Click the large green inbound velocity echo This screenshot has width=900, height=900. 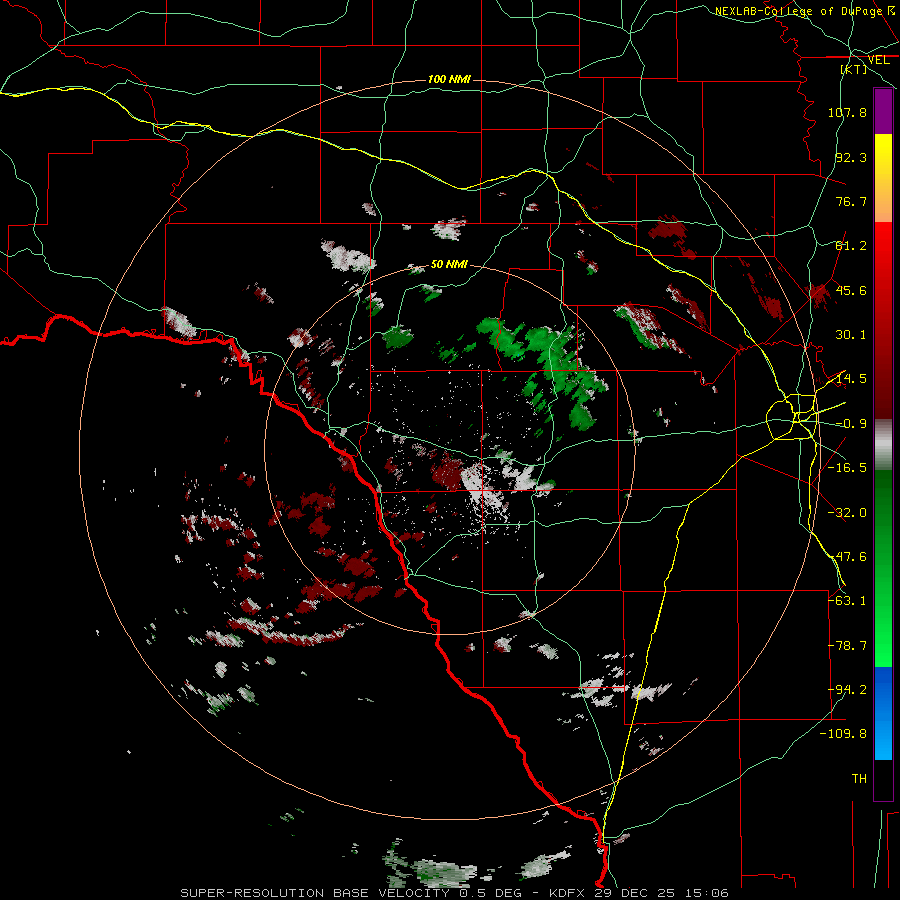point(551,367)
